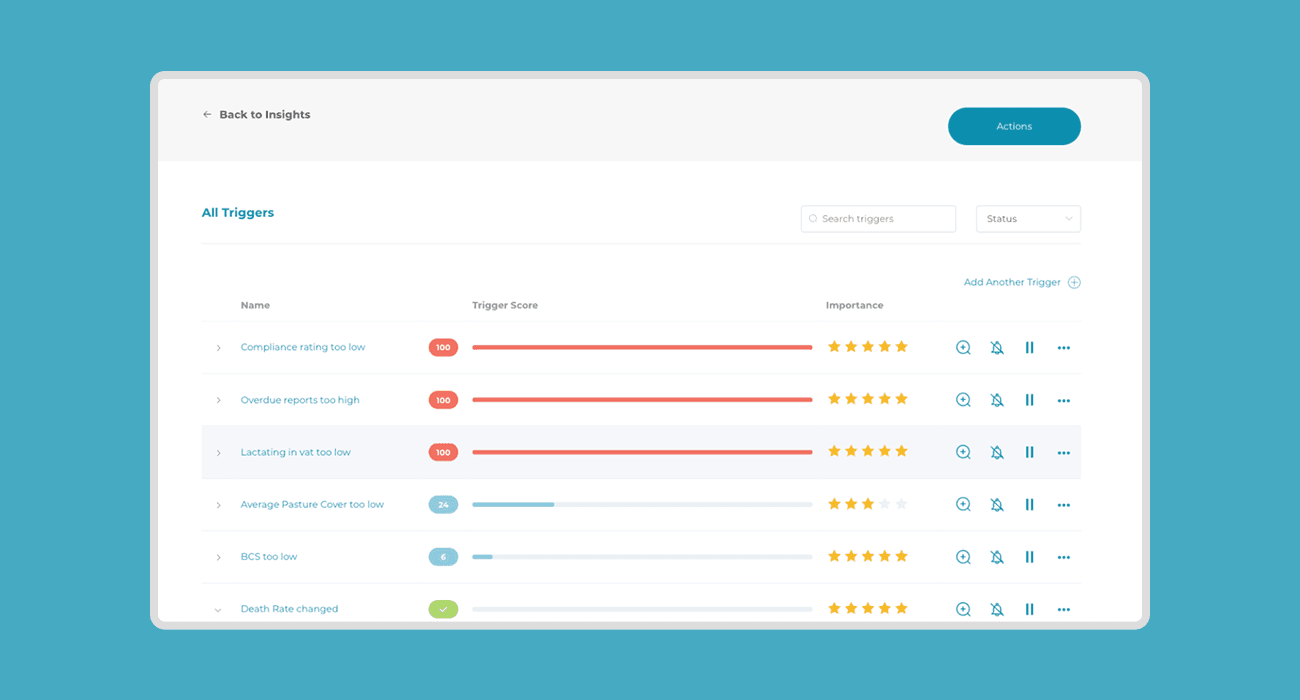Set fourth star rating for Average Pasture Cover
Viewport: 1300px width, 700px height.
[x=884, y=503]
